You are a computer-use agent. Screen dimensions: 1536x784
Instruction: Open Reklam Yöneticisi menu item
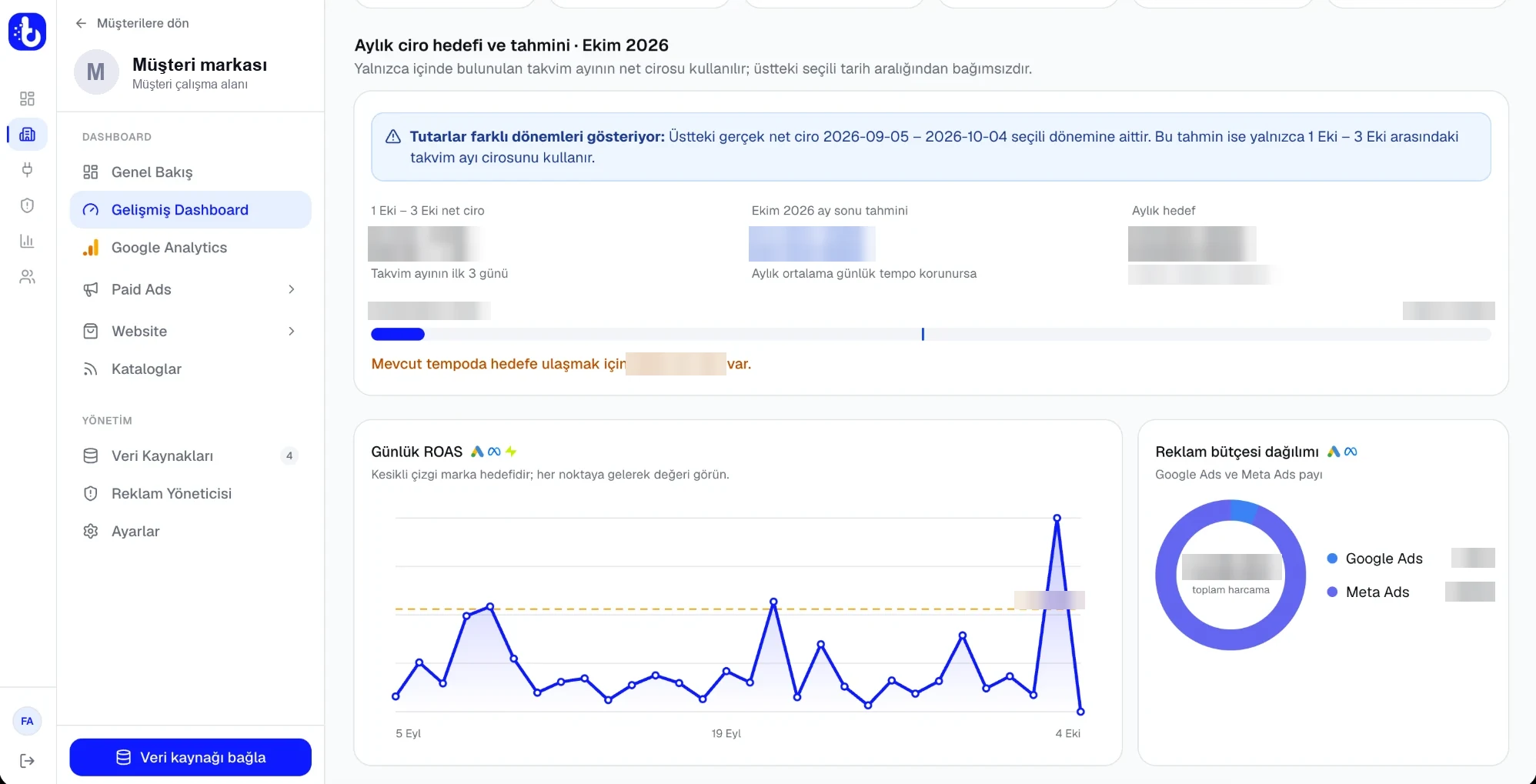[x=190, y=493]
